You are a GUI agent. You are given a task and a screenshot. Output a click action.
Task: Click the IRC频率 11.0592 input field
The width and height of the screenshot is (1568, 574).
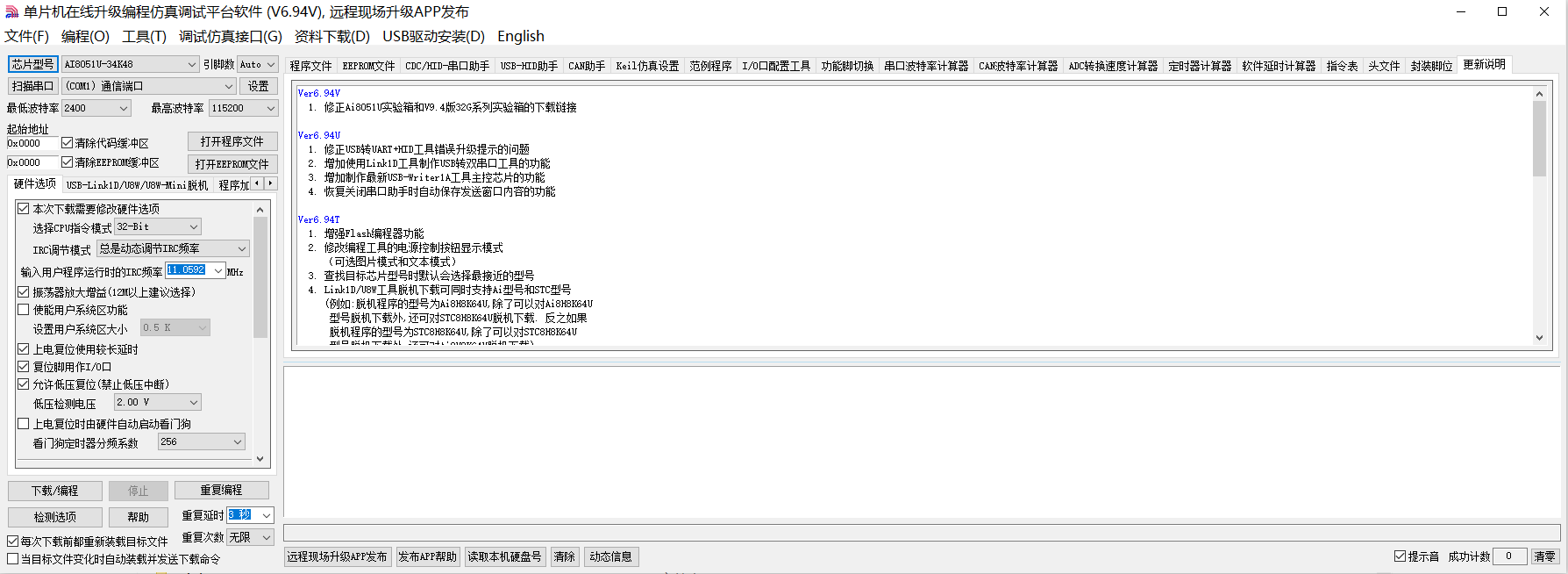pyautogui.click(x=187, y=270)
